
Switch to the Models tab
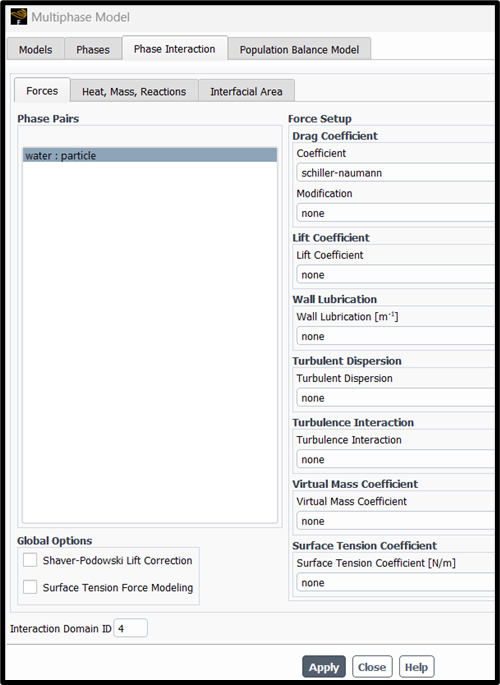[35, 49]
